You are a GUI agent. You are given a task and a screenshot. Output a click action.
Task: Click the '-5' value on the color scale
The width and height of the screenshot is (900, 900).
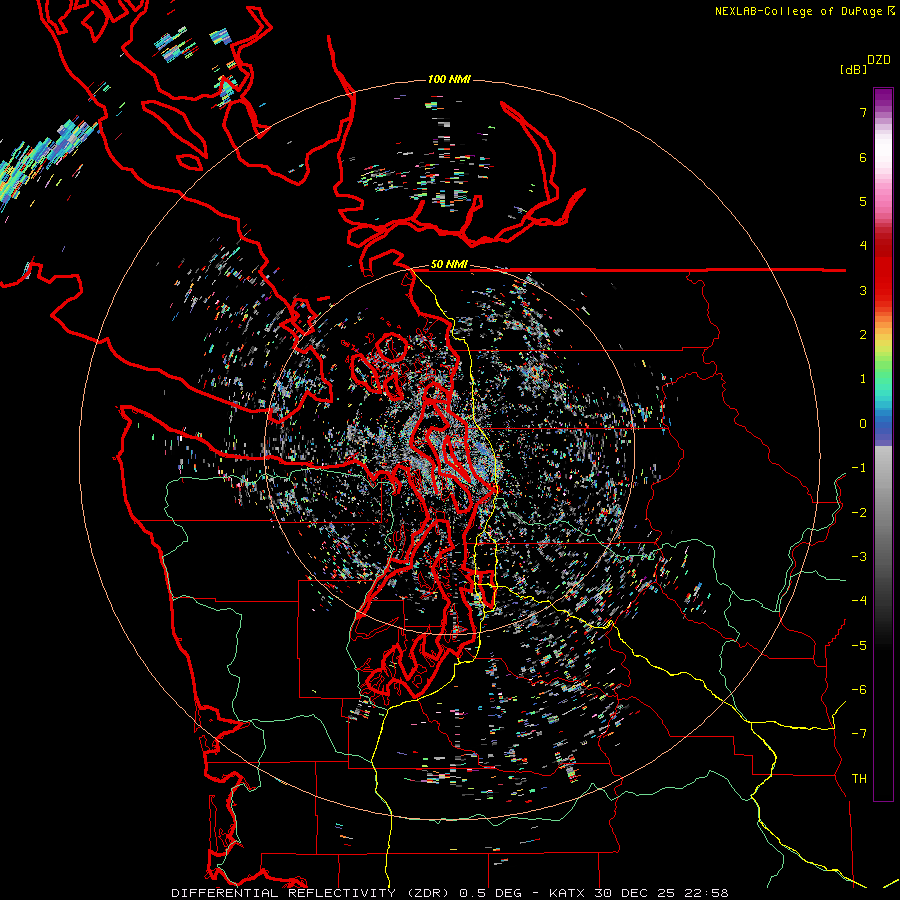tap(859, 646)
